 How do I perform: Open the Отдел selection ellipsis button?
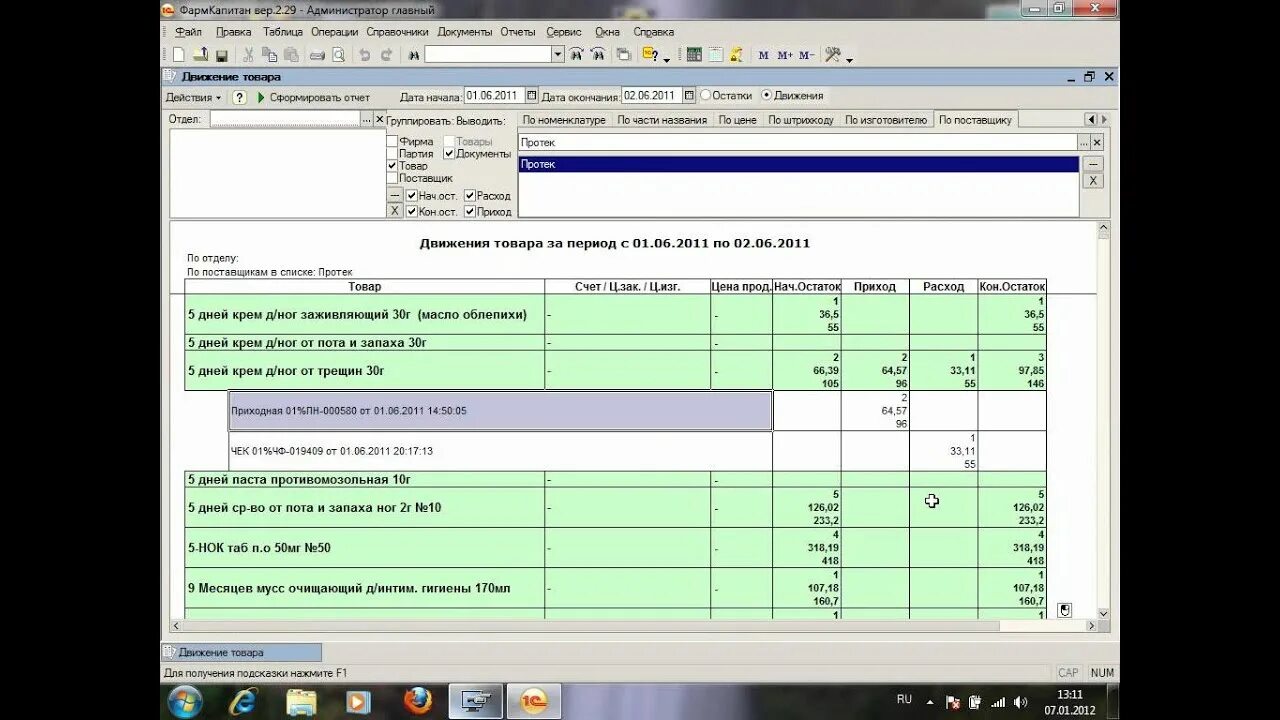(366, 119)
